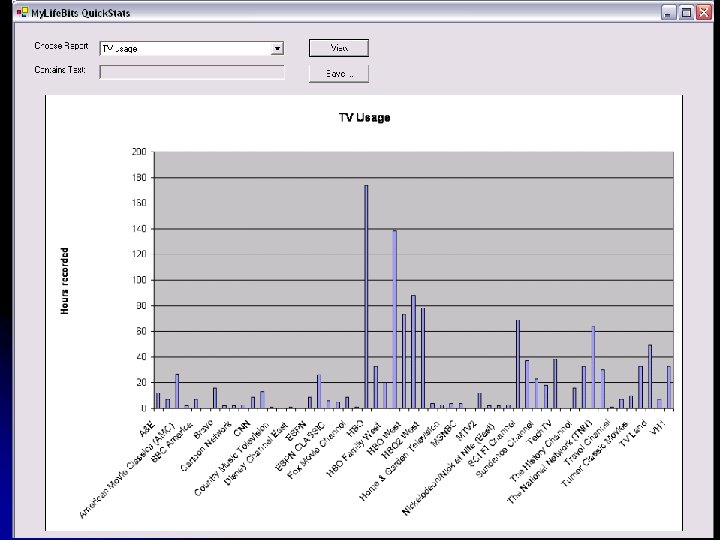
Task: Click the Travel Channel axis label
Action: (587, 442)
